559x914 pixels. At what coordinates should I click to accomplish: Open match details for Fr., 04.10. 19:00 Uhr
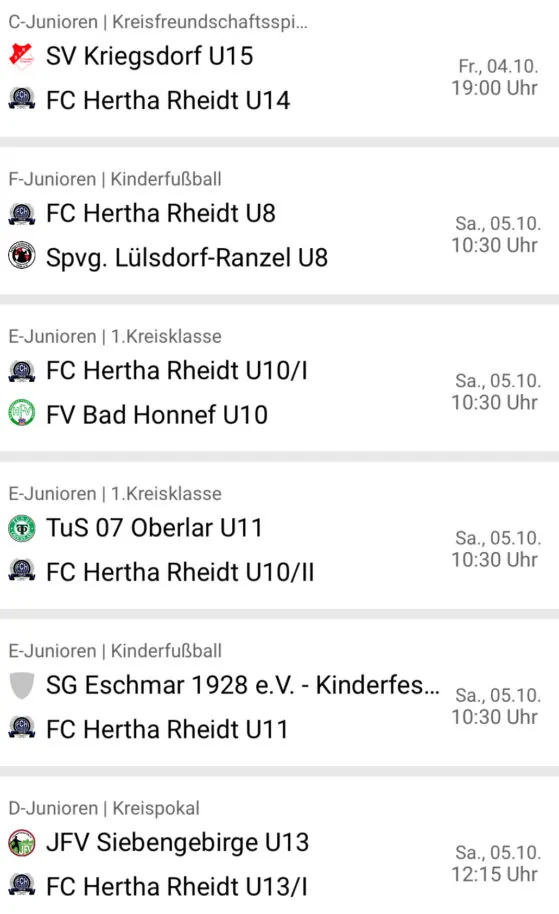click(495, 77)
